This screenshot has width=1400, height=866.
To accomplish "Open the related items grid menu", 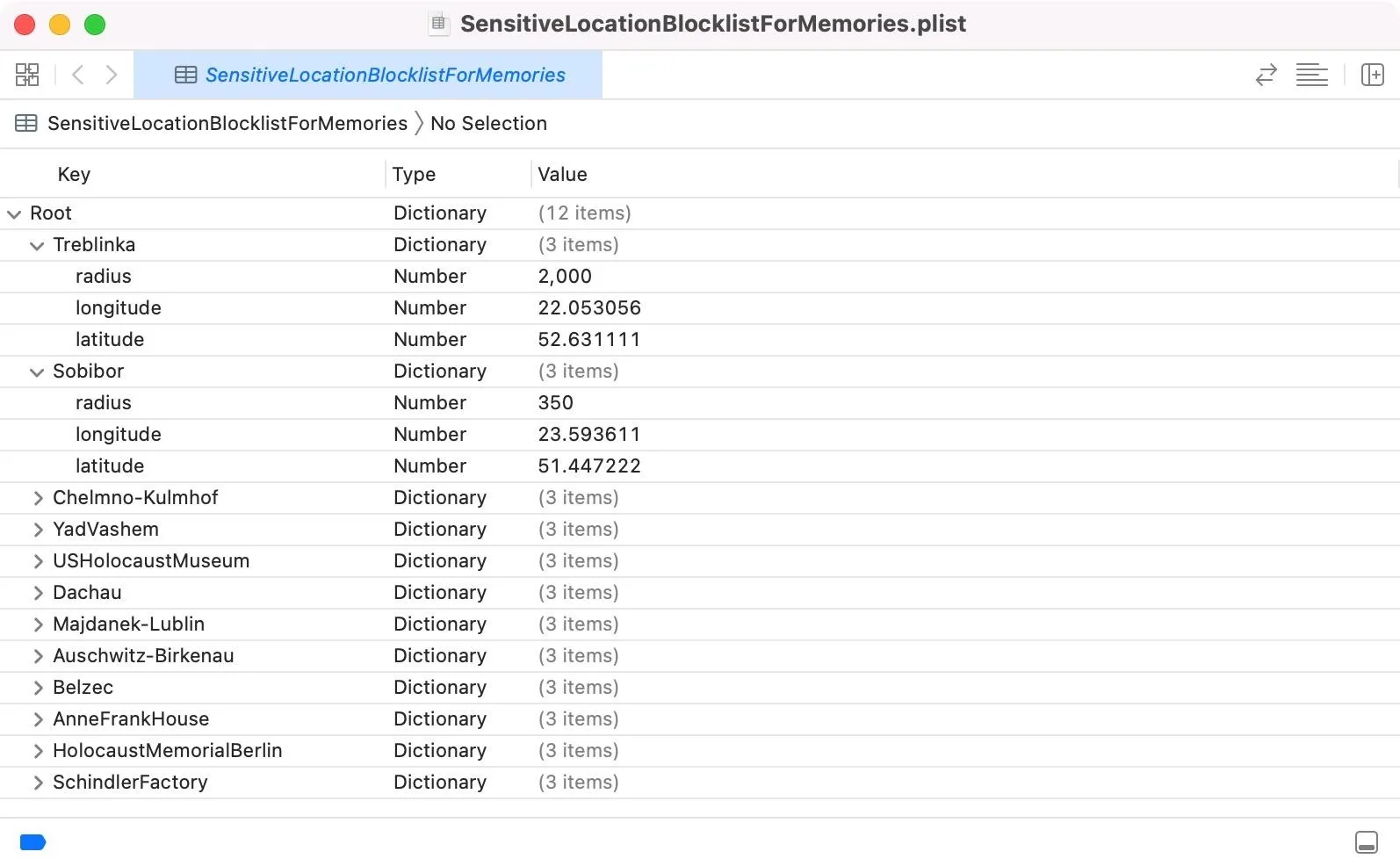I will pos(27,75).
